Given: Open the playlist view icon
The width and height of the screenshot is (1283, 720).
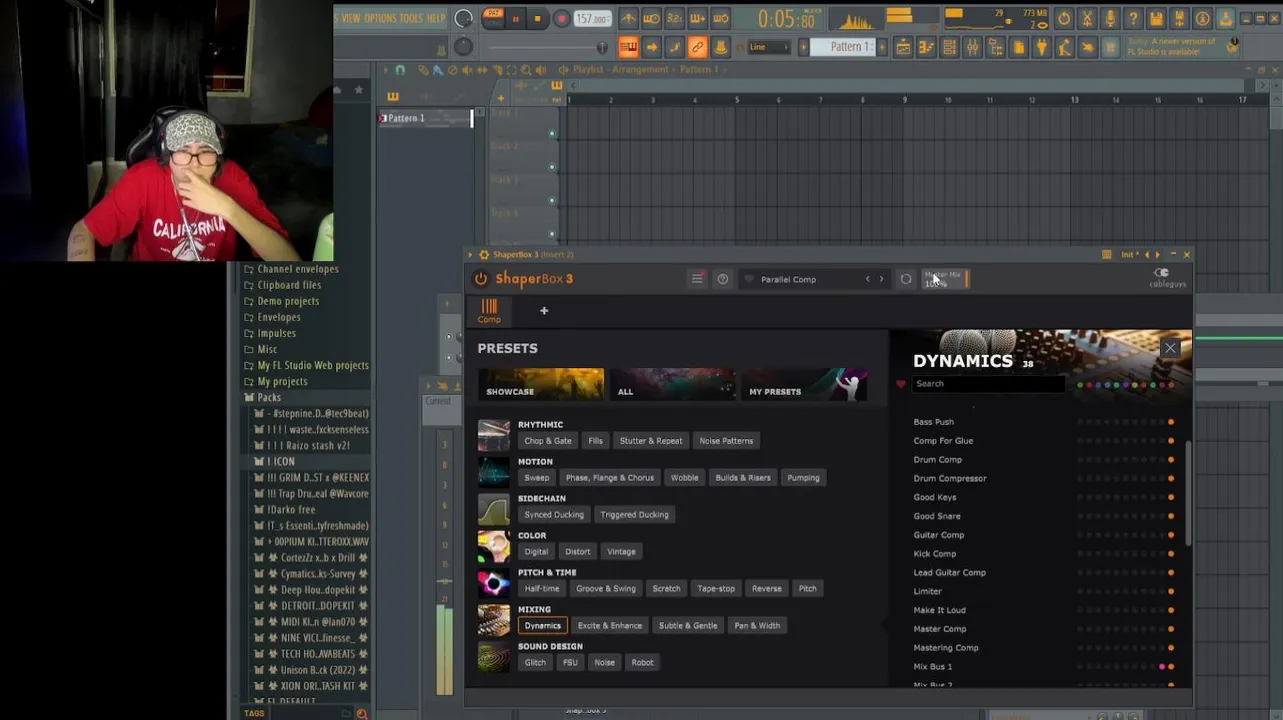Looking at the screenshot, I should [903, 47].
